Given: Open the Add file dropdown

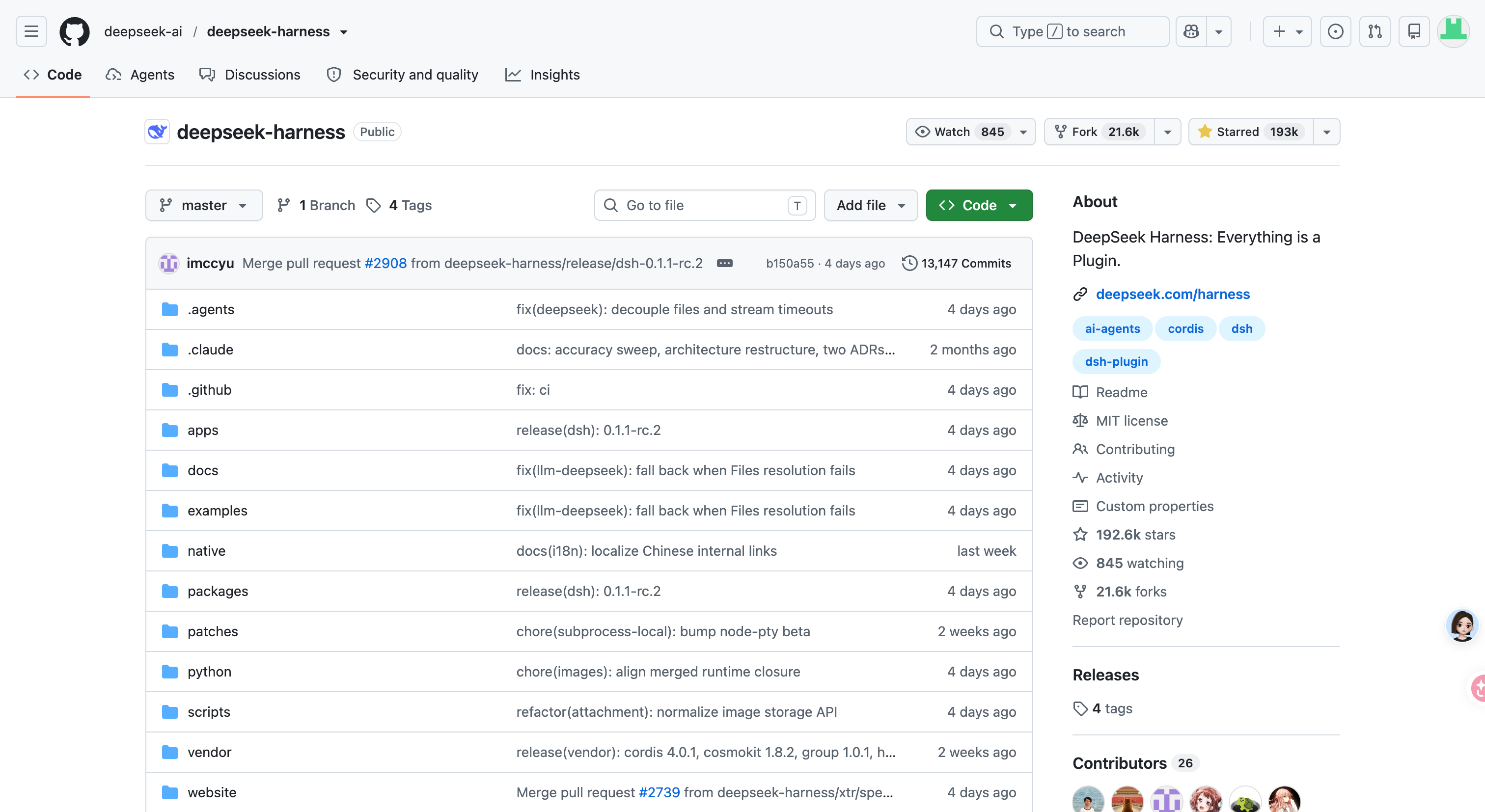Looking at the screenshot, I should tap(871, 205).
